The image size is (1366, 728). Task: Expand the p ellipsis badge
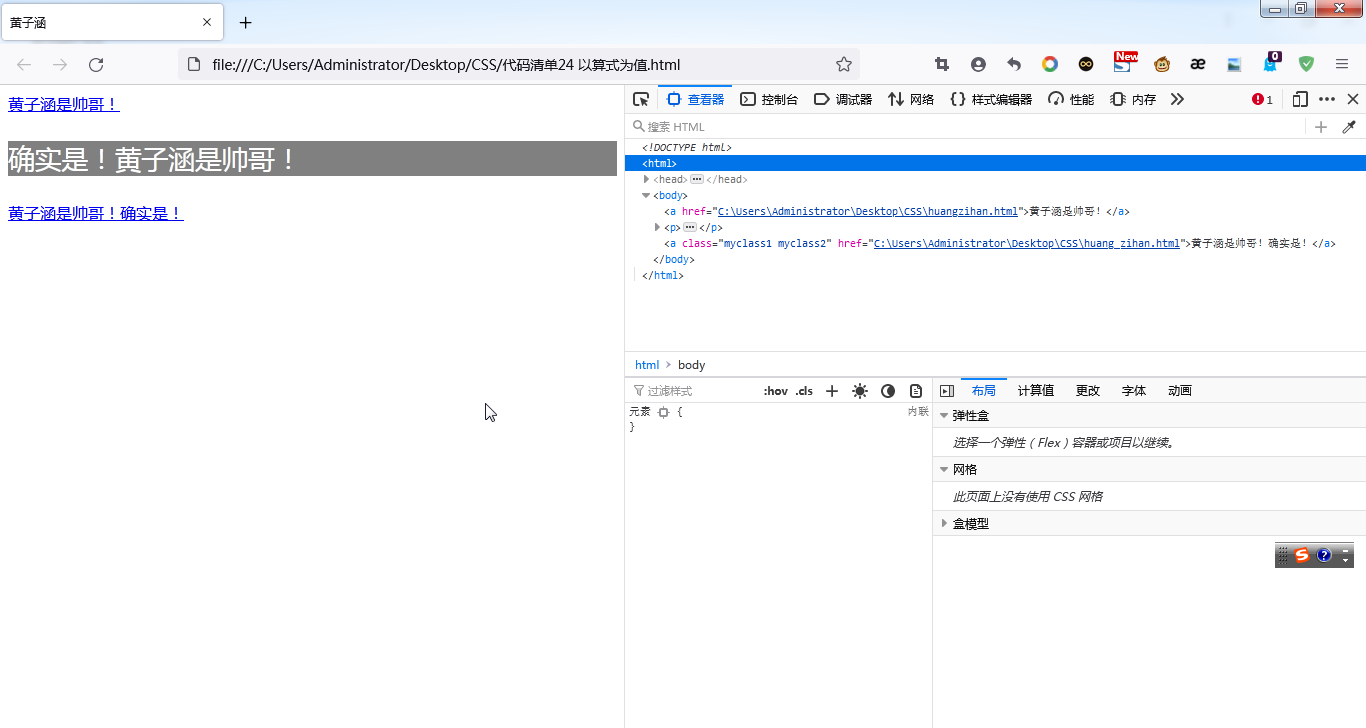(x=689, y=228)
